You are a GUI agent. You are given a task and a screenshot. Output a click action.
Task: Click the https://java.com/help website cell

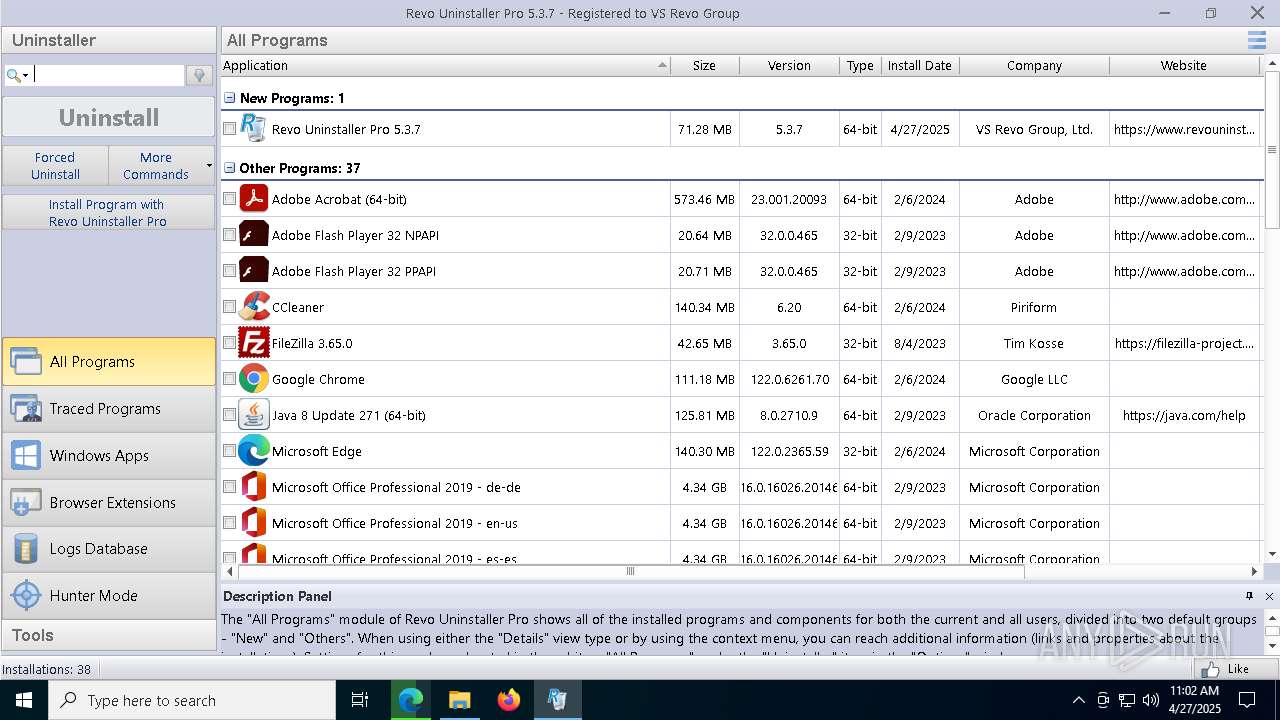pyautogui.click(x=1184, y=415)
